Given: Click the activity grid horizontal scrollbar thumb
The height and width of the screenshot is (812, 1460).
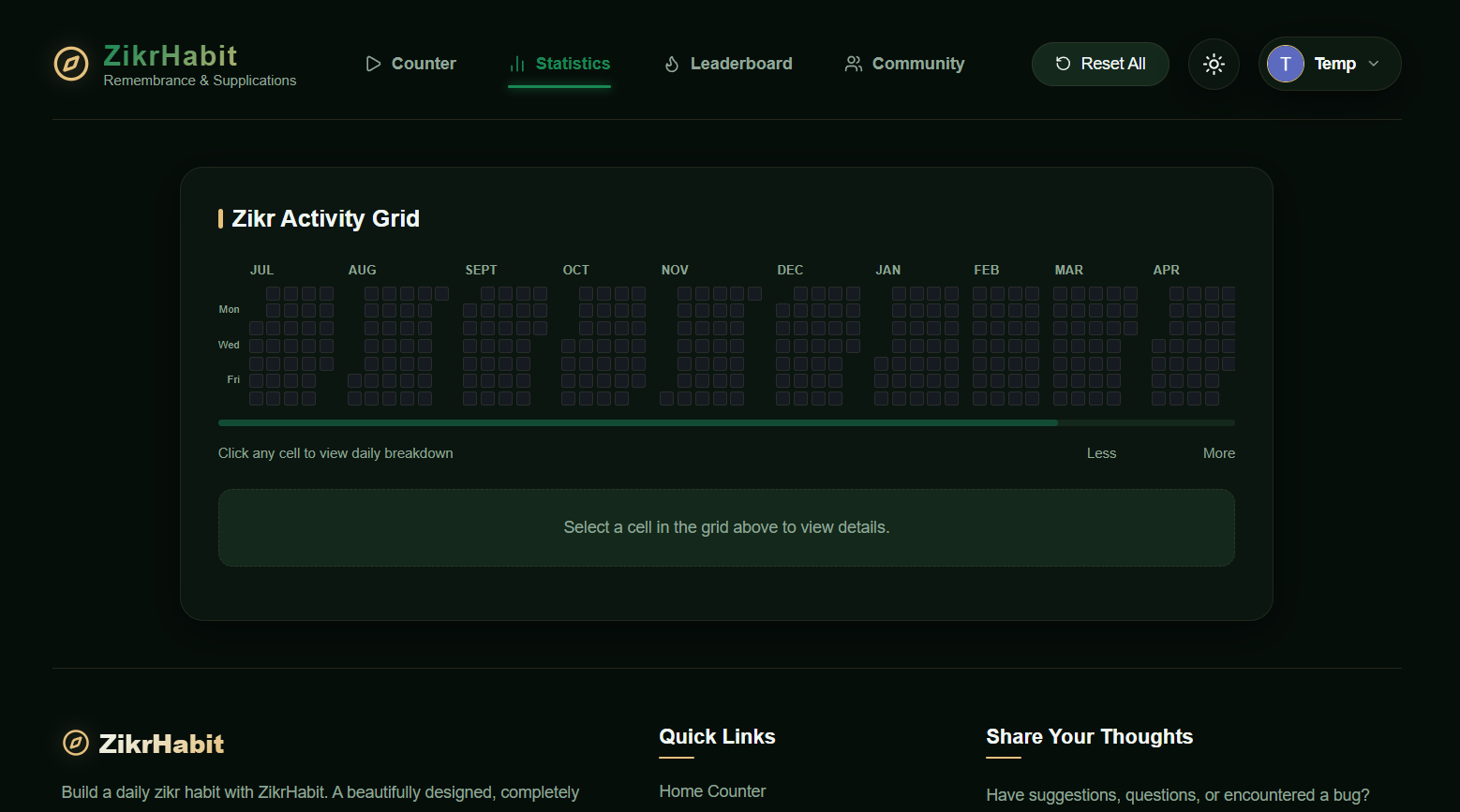Looking at the screenshot, I should [638, 423].
